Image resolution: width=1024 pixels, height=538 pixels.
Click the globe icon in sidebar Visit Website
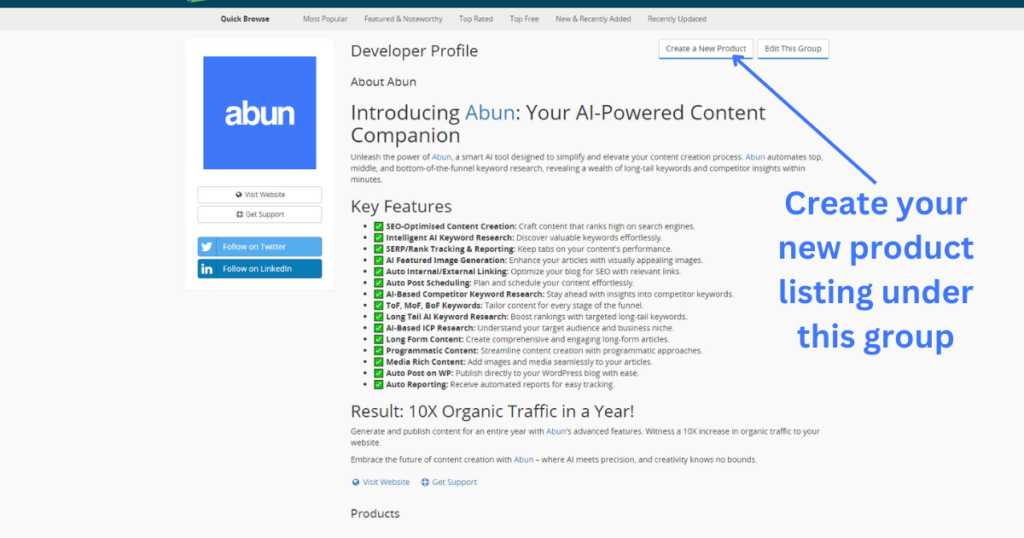tap(238, 195)
